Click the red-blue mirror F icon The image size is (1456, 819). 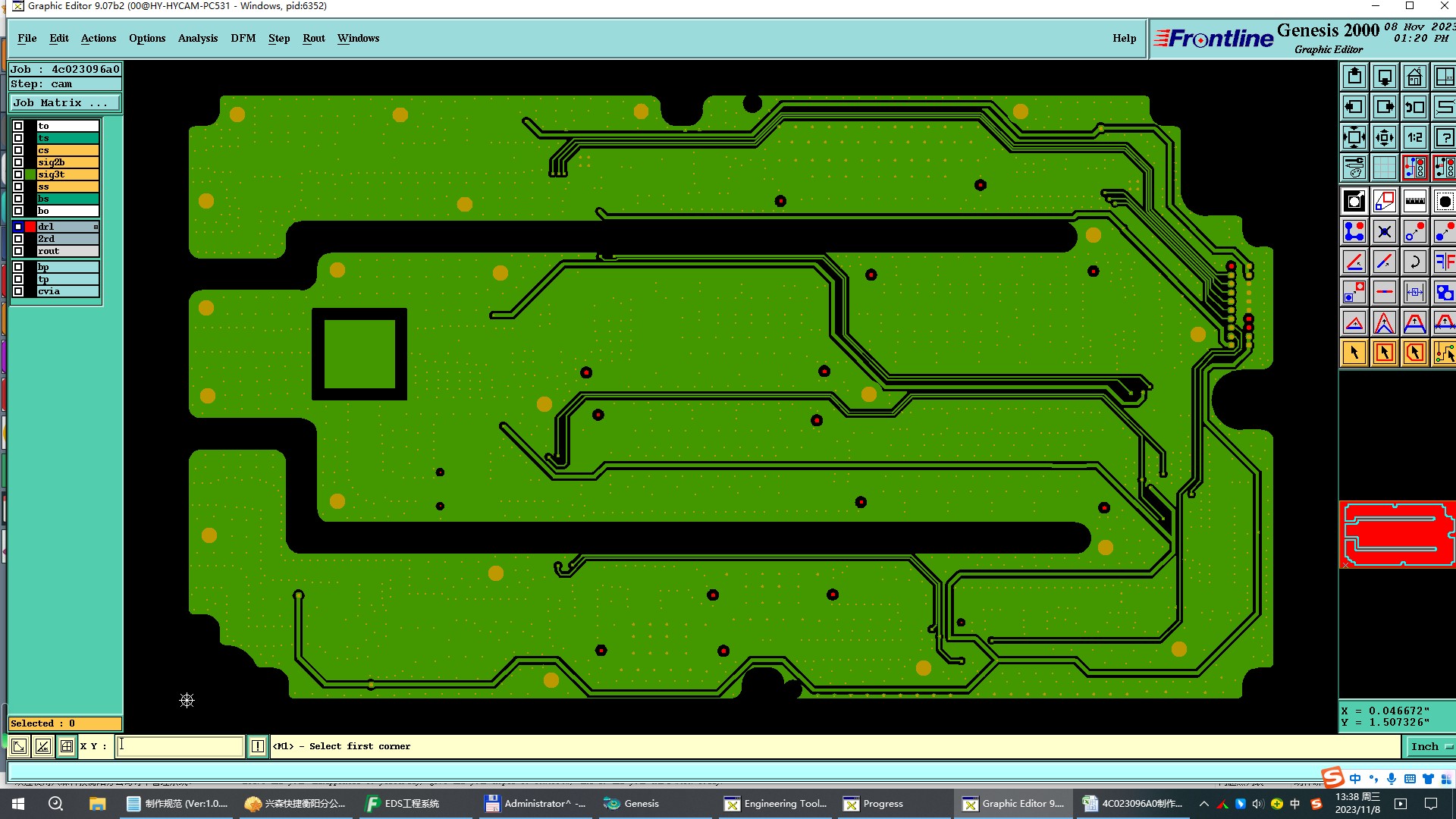coord(1444,262)
